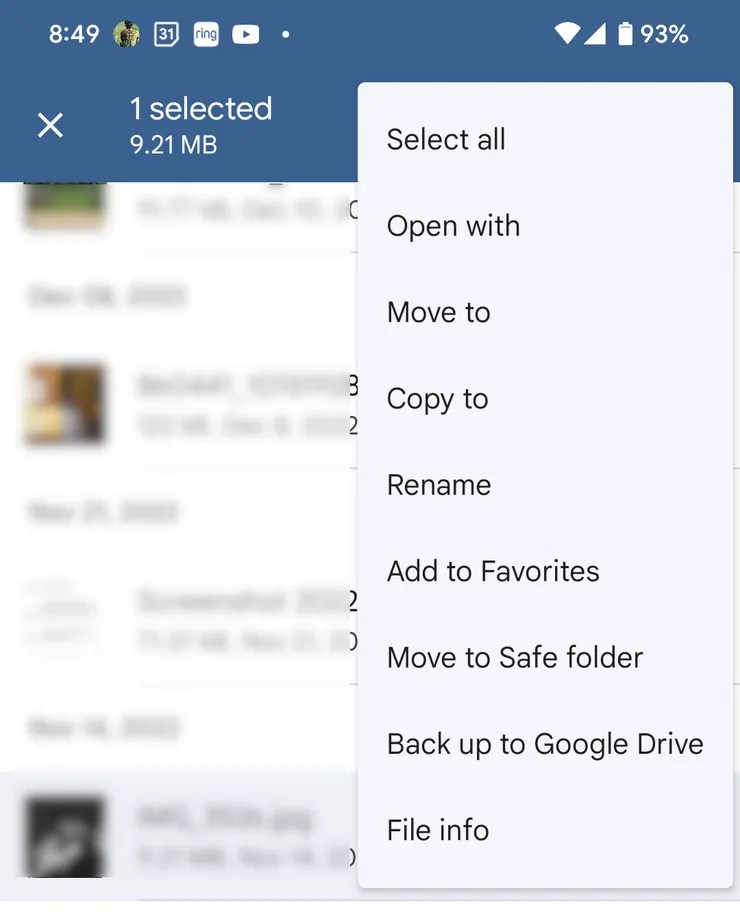The image size is (740, 919).
Task: Open the Ring app notification icon
Action: click(x=206, y=33)
